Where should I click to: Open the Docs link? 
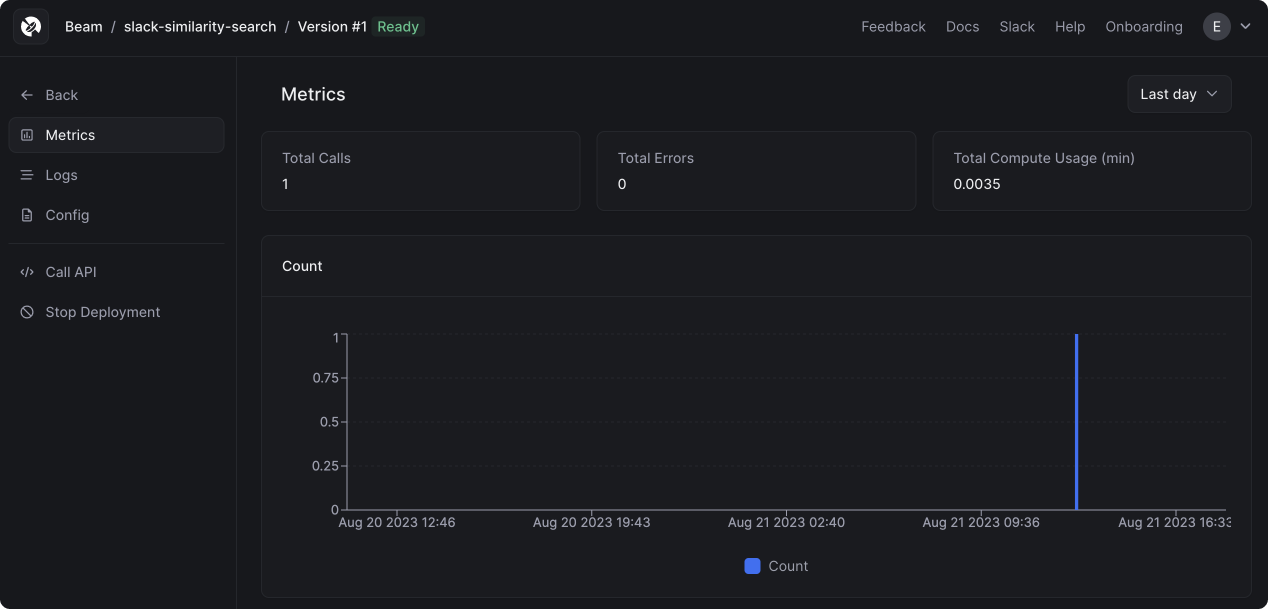(x=962, y=27)
